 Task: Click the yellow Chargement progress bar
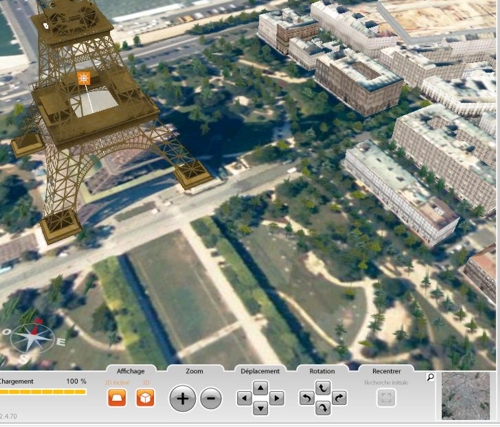(43, 392)
